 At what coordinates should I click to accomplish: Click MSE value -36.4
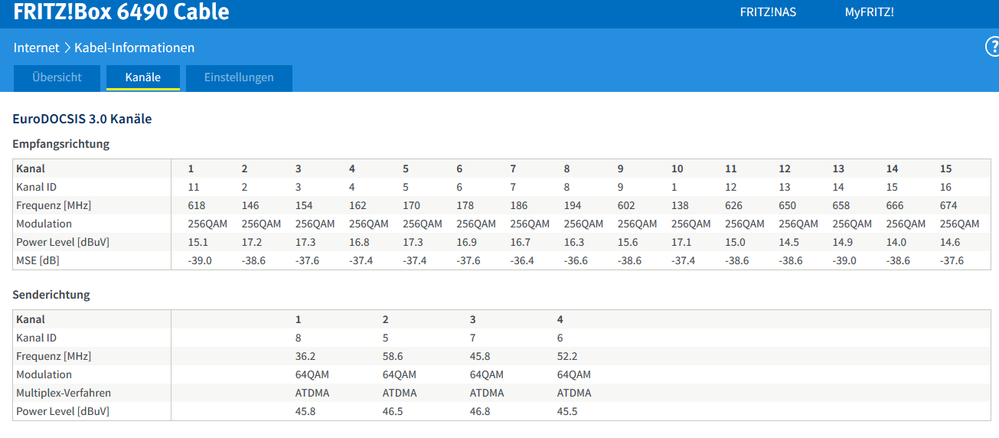coord(521,260)
